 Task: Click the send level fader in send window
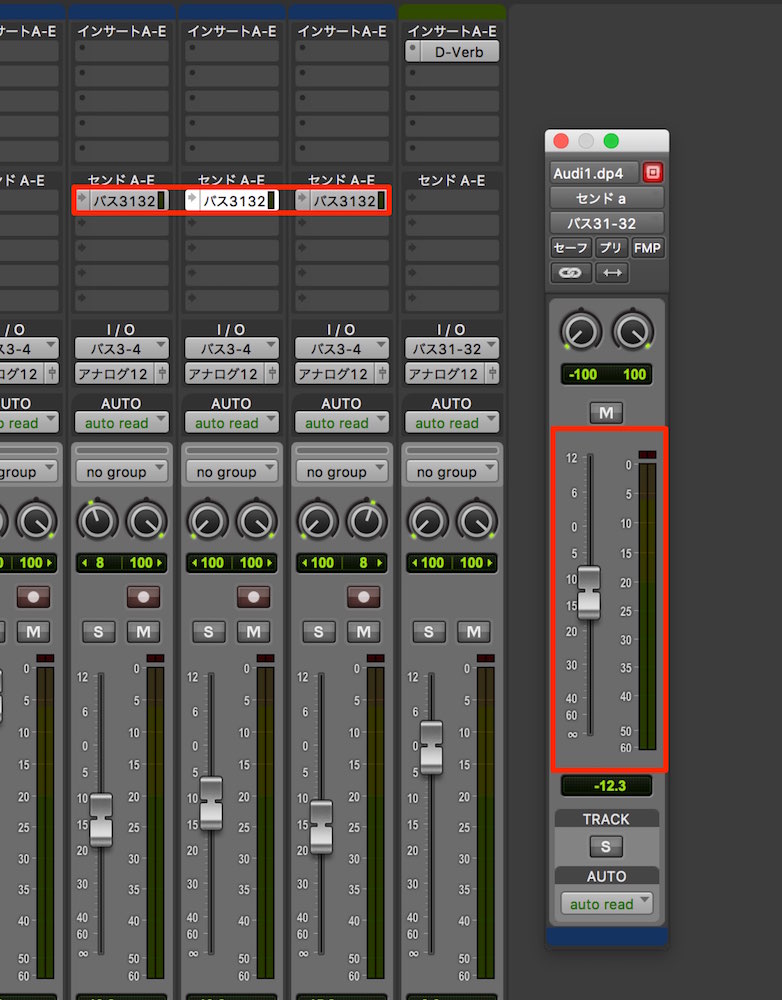tap(589, 592)
